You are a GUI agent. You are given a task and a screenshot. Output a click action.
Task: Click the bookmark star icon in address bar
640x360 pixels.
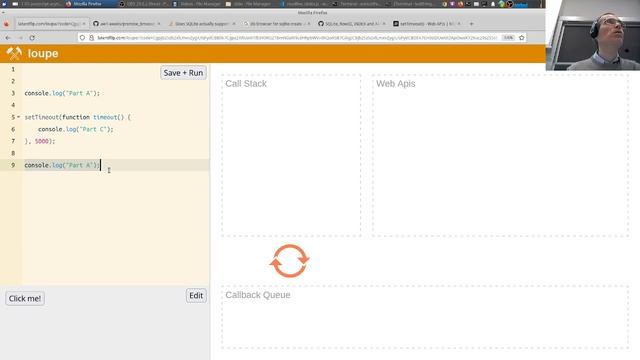[x=522, y=38]
